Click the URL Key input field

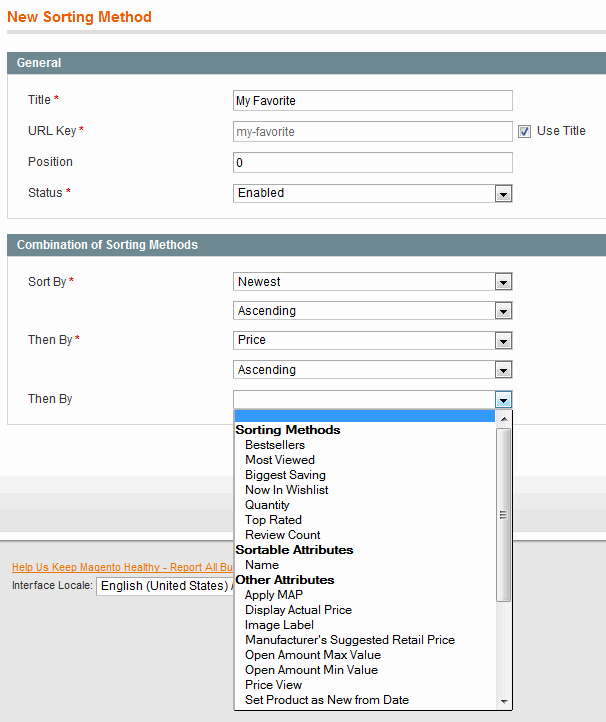(372, 131)
